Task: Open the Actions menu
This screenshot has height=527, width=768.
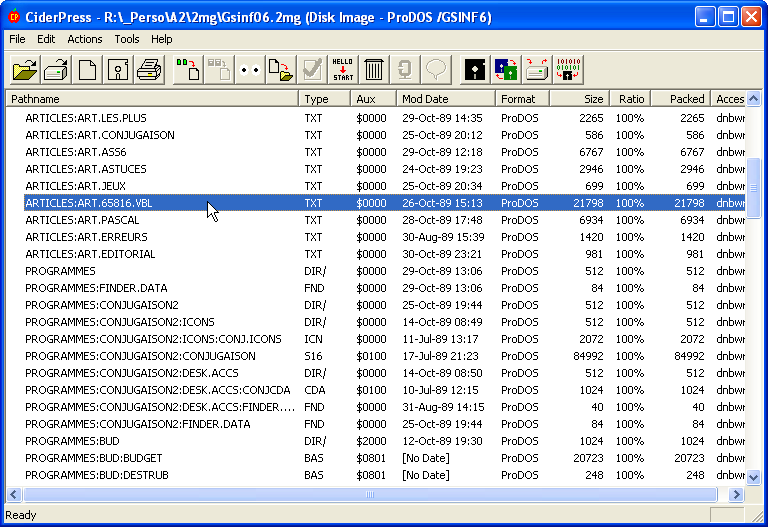Action: pos(85,39)
